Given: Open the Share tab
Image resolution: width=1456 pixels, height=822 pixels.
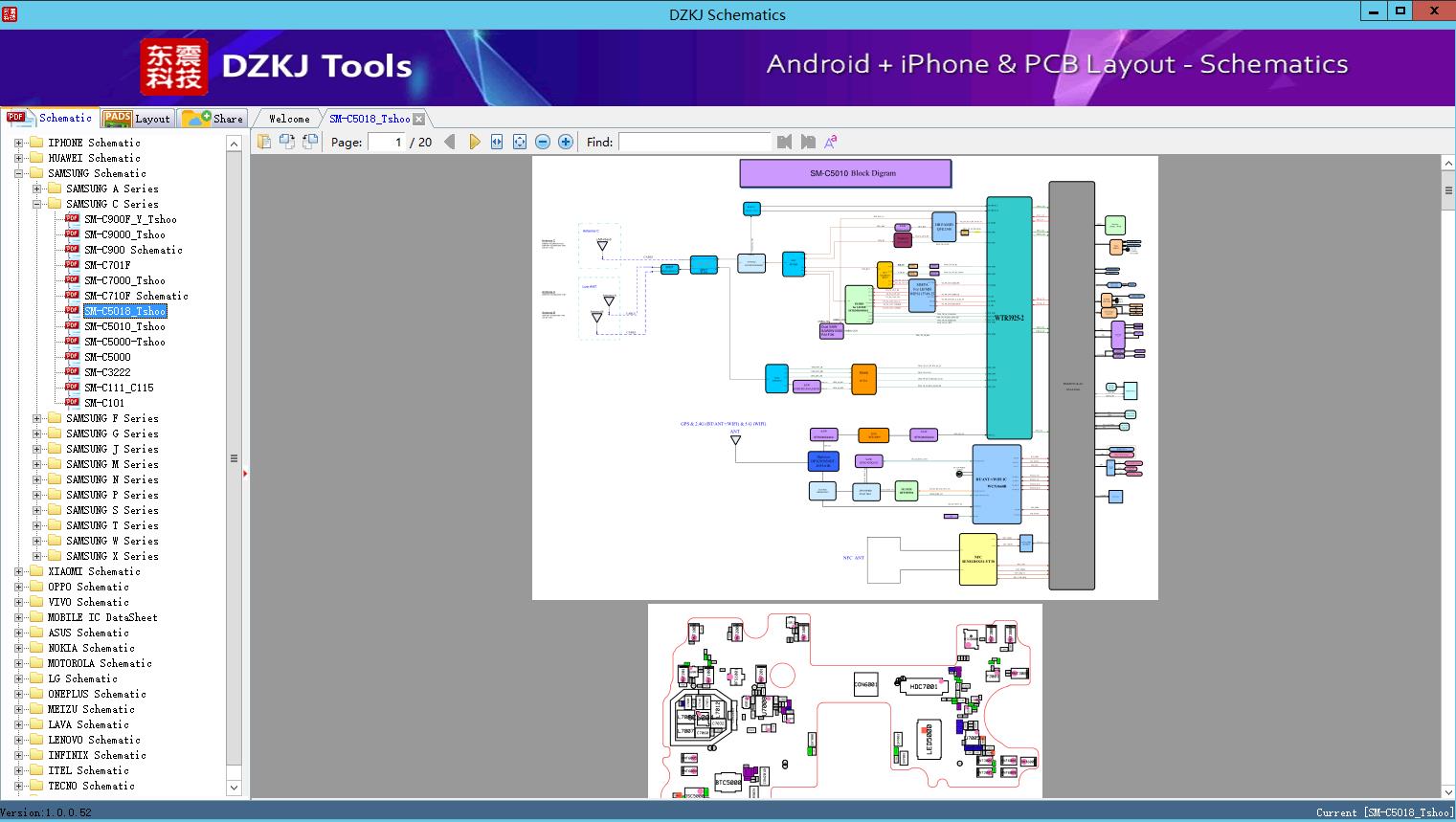Looking at the screenshot, I should click(213, 119).
